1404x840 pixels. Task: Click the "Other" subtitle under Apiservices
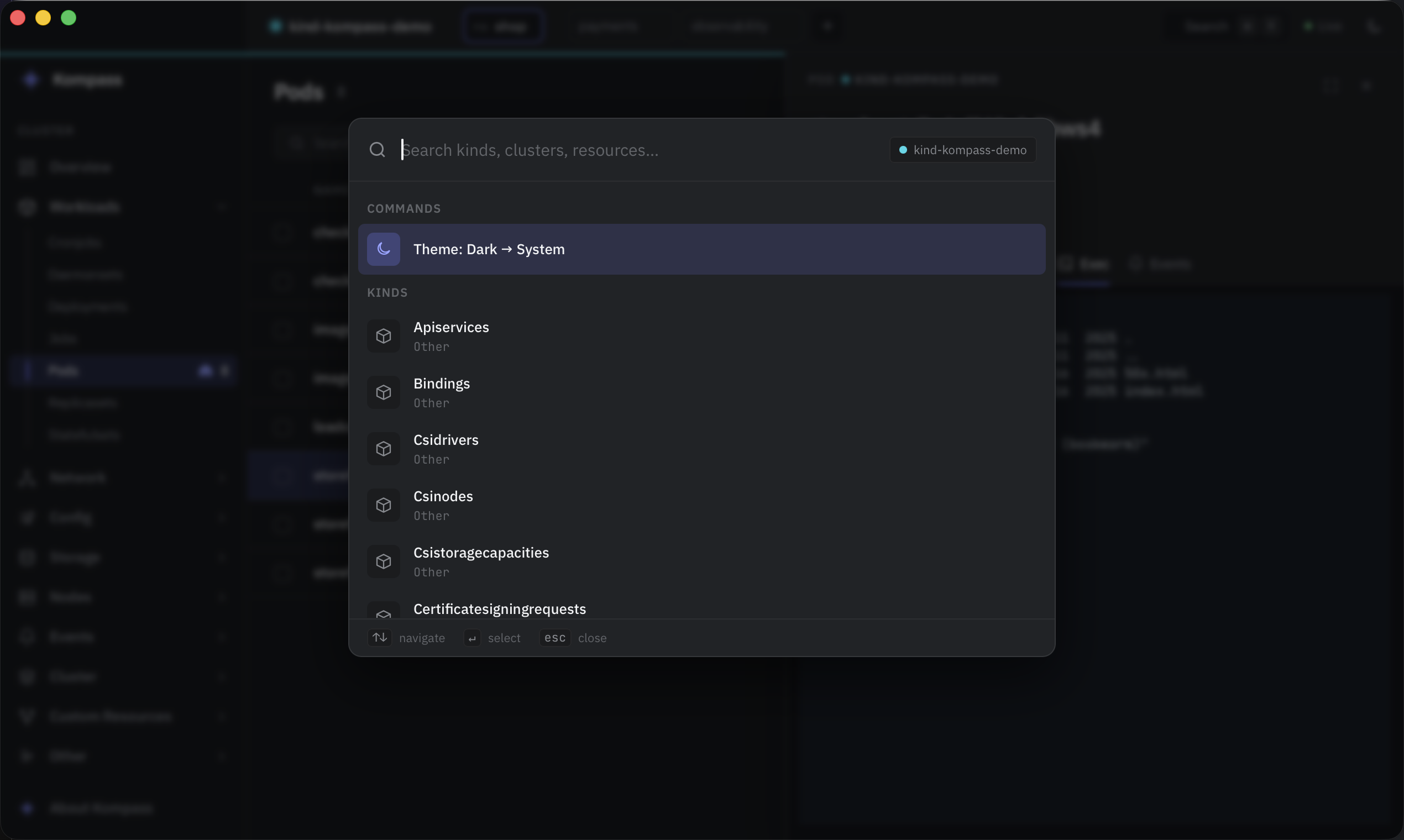tap(431, 347)
